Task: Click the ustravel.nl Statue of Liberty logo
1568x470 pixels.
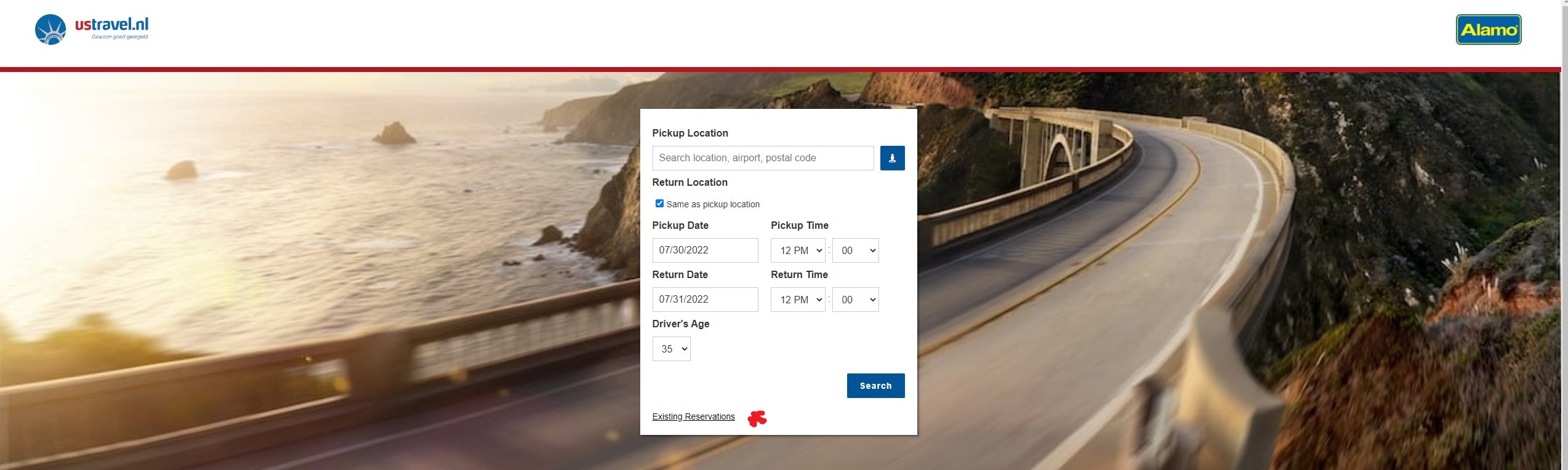Action: [50, 30]
